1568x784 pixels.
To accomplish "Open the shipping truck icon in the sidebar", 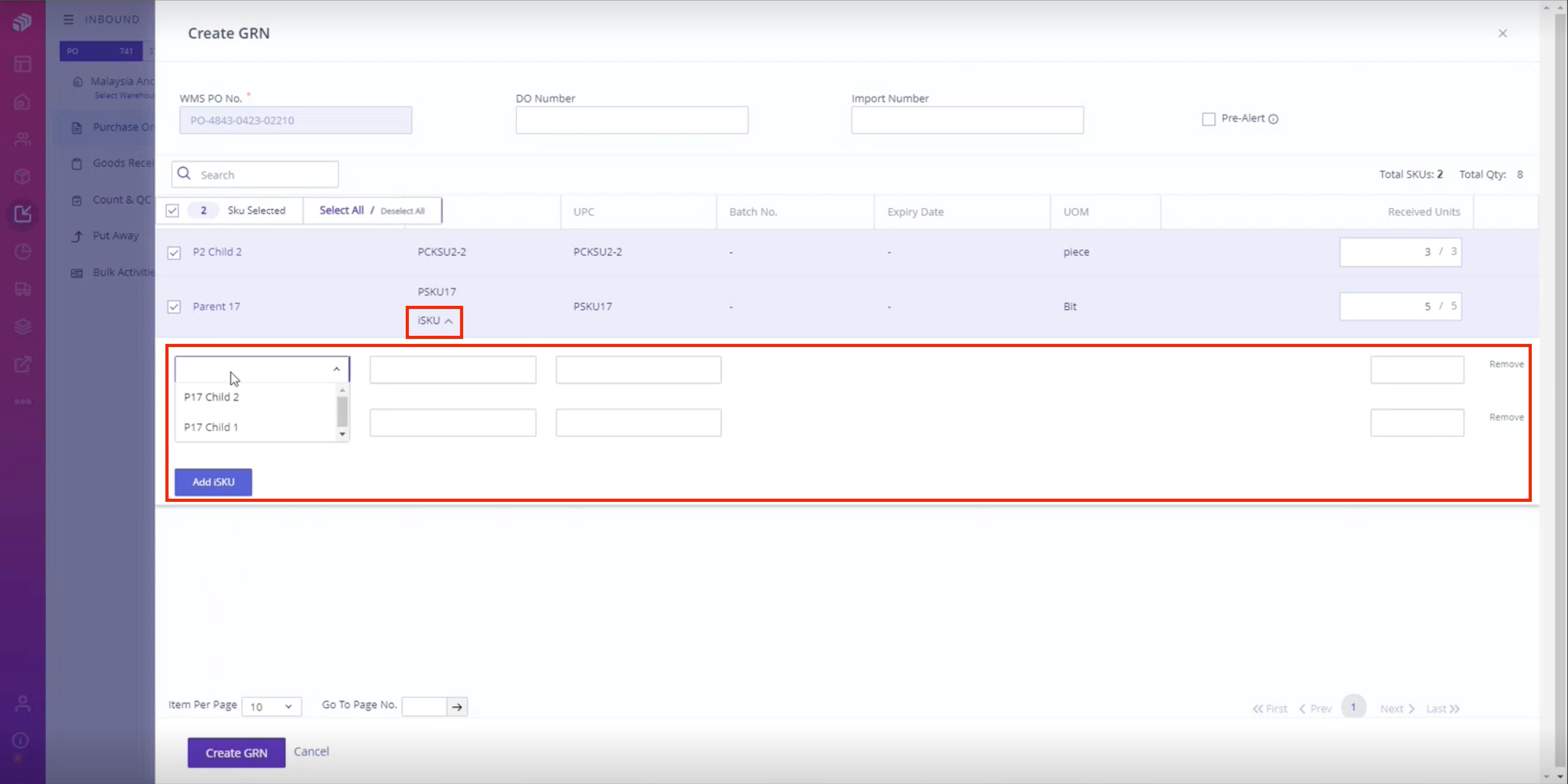I will (22, 289).
